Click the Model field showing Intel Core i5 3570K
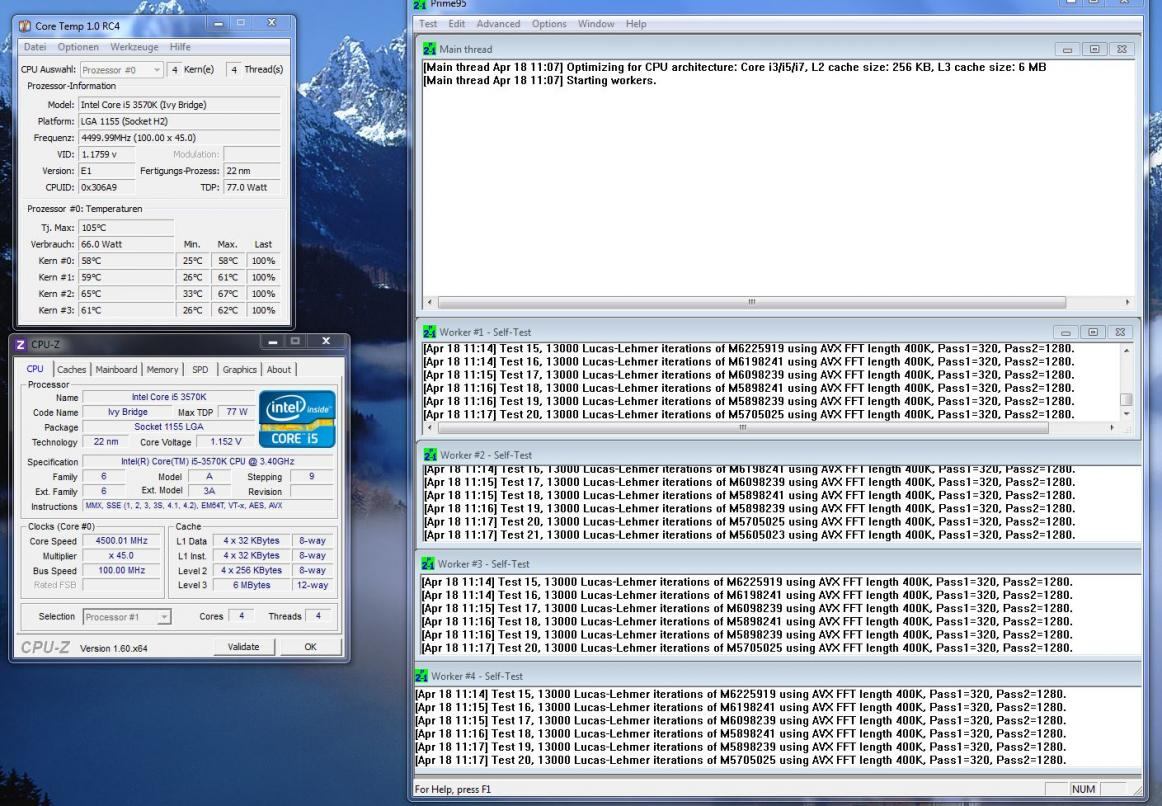Screen dimensions: 1162x806 [179, 105]
